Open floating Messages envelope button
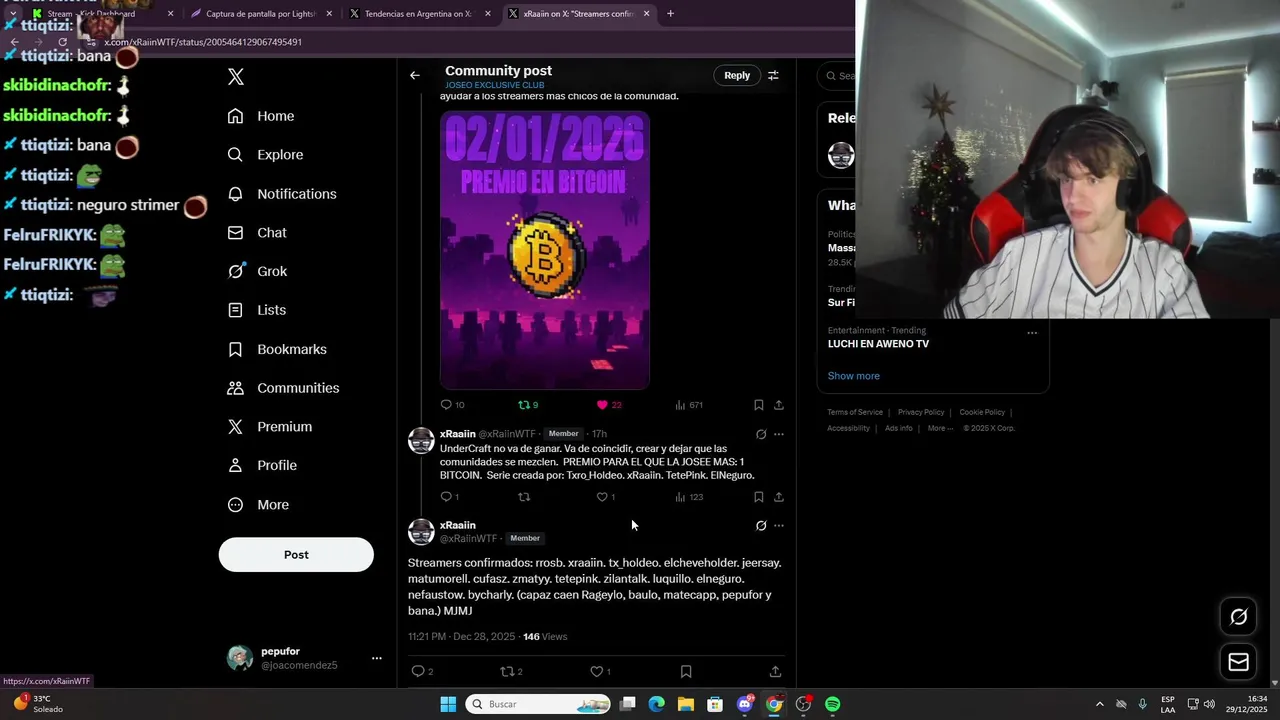1280x720 pixels. tap(1239, 662)
